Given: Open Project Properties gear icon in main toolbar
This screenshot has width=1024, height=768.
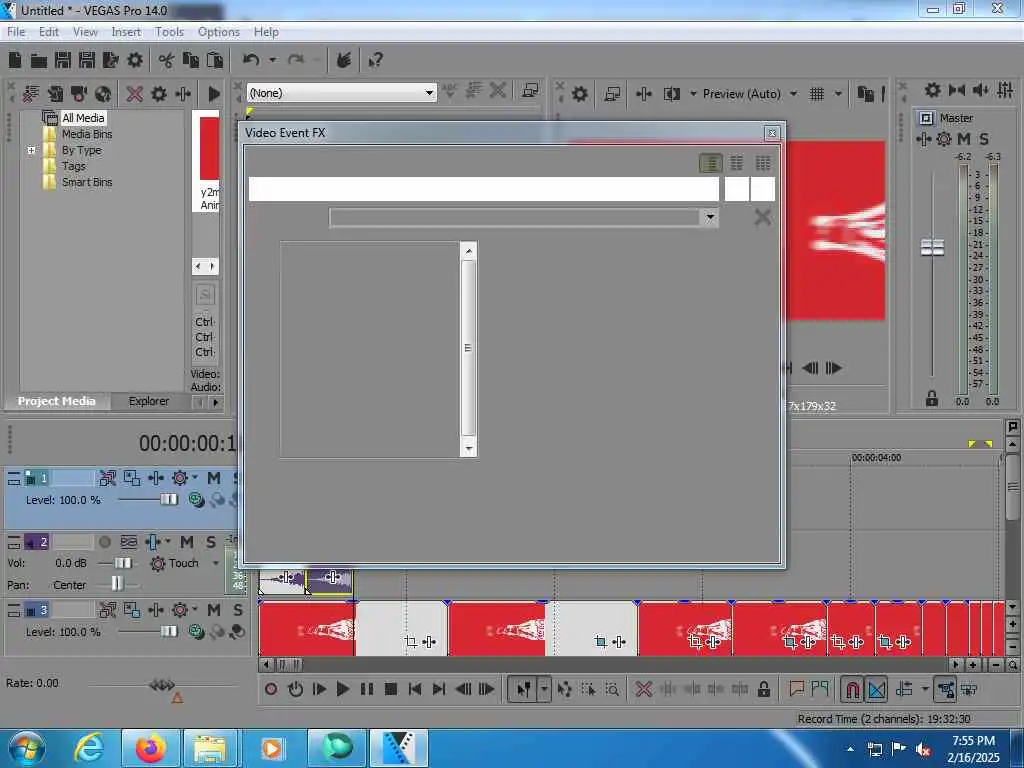Looking at the screenshot, I should 135,61.
